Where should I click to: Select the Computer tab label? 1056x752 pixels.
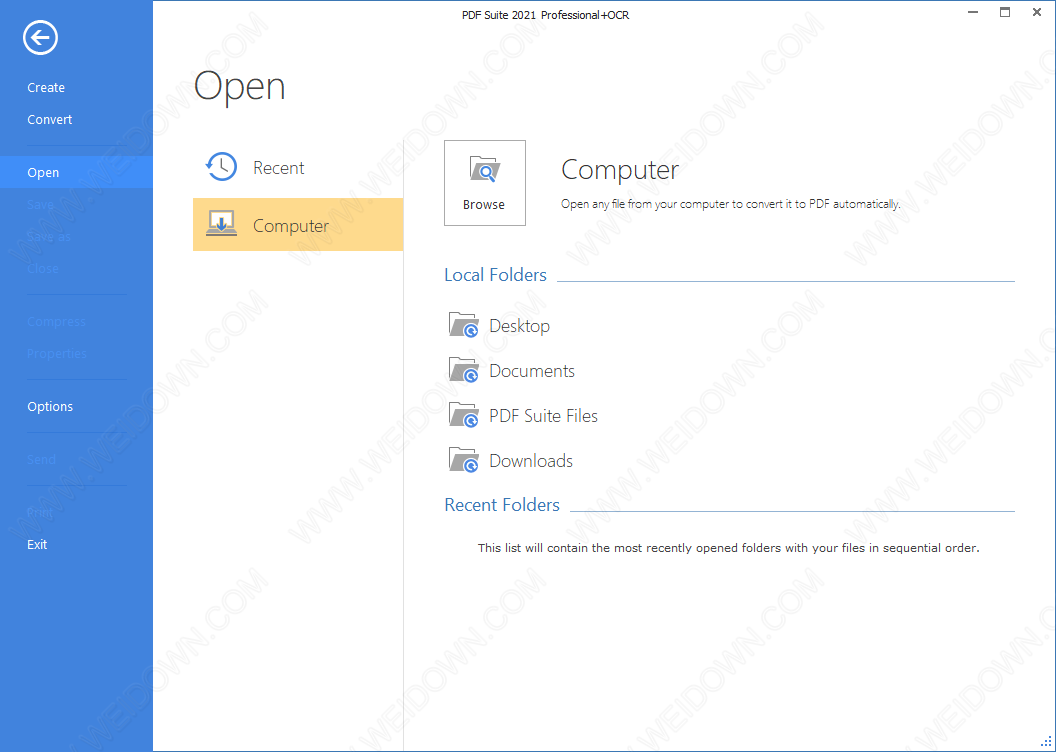(291, 226)
